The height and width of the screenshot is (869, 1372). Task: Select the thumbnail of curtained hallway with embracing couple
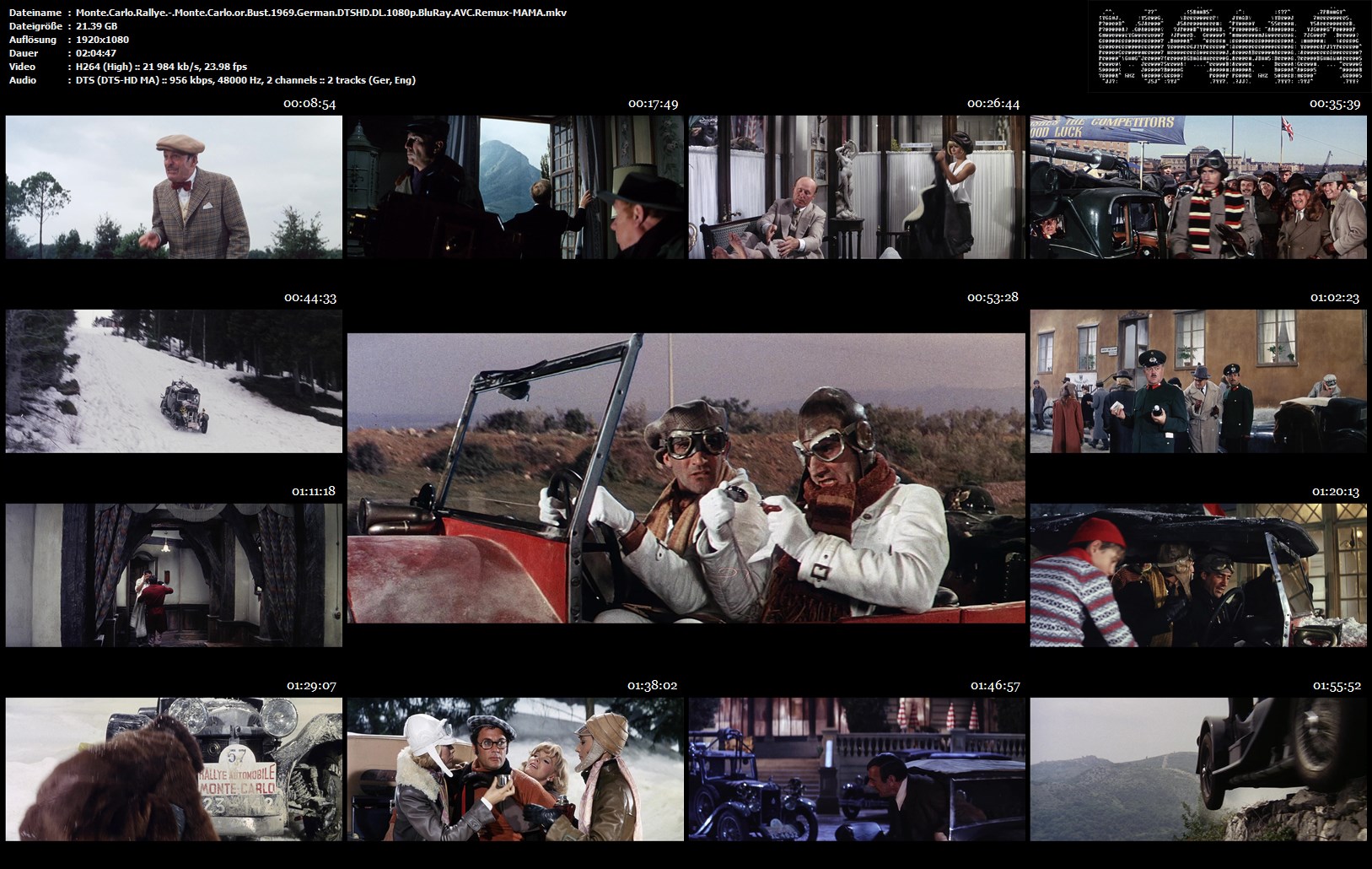point(174,575)
